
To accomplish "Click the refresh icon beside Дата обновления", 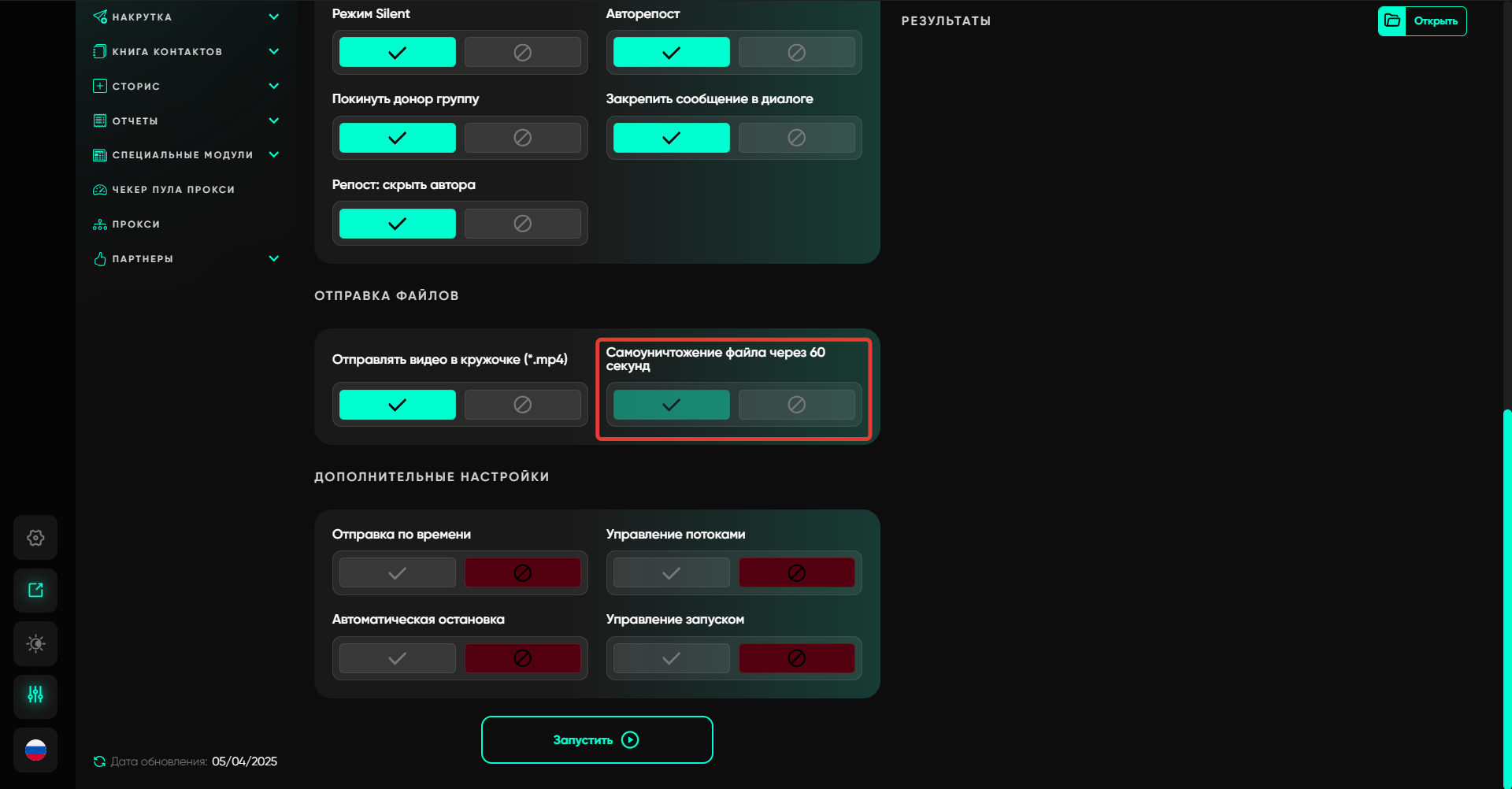I will click(x=99, y=761).
